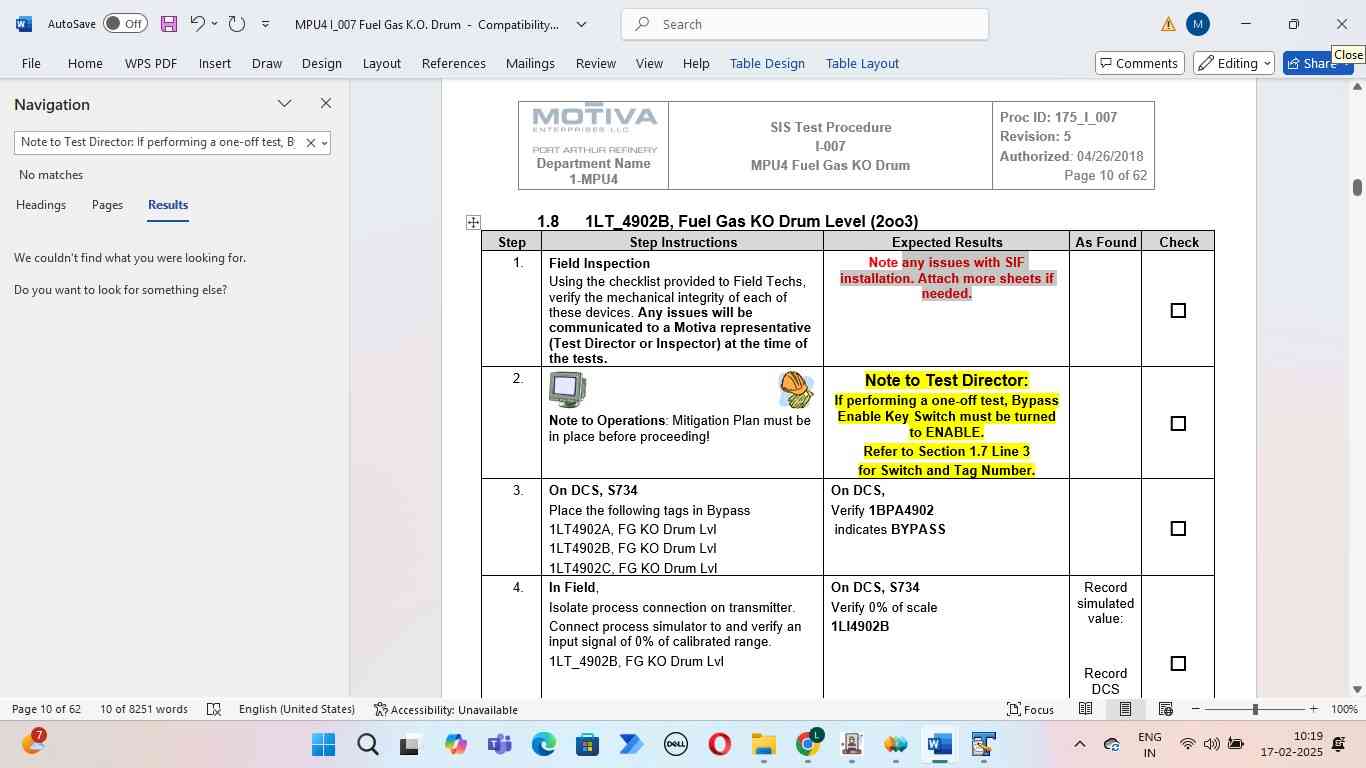This screenshot has width=1366, height=768.
Task: Click the proofing/spell check icon
Action: (x=213, y=709)
